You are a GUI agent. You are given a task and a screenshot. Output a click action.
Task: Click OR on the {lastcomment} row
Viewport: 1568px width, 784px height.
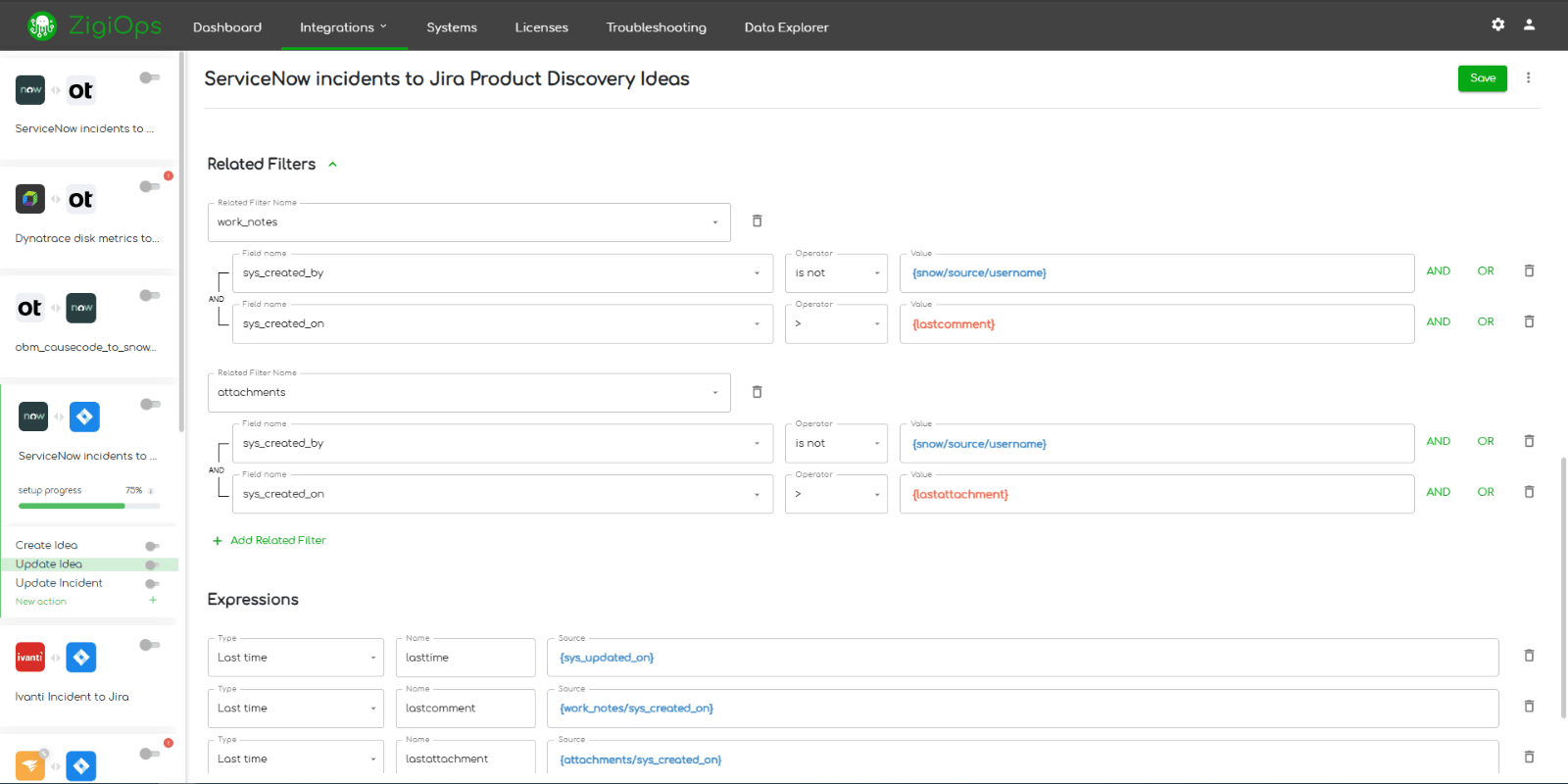point(1486,322)
